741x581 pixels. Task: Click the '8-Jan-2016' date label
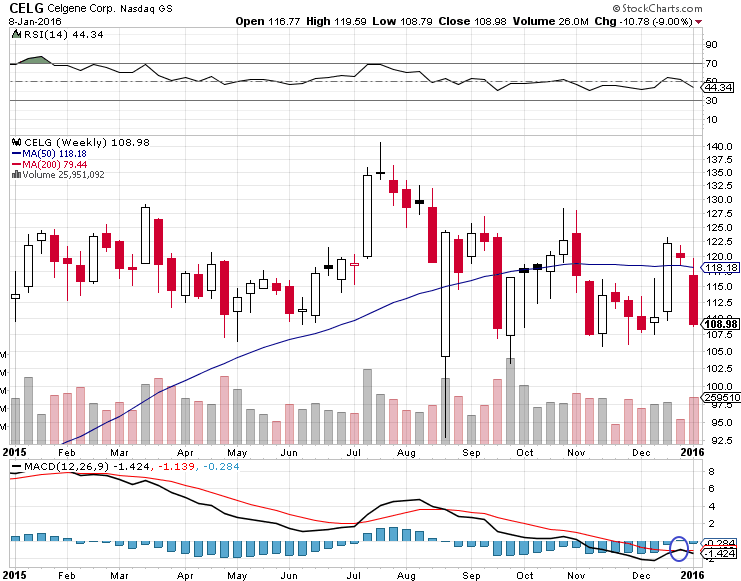coord(34,22)
